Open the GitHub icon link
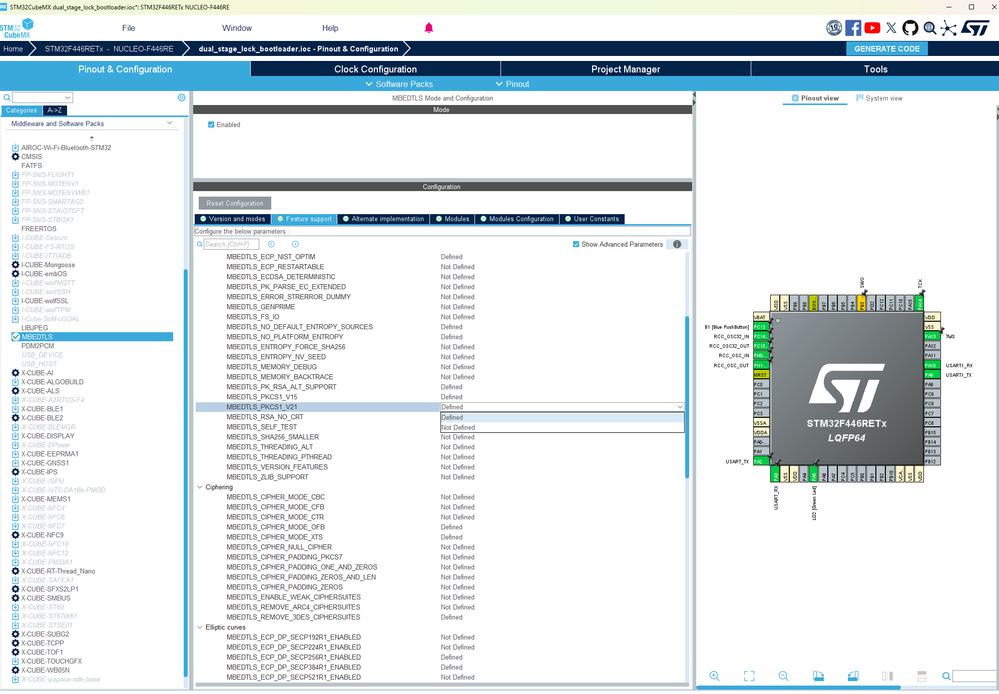This screenshot has height=694, width=999. tap(911, 28)
